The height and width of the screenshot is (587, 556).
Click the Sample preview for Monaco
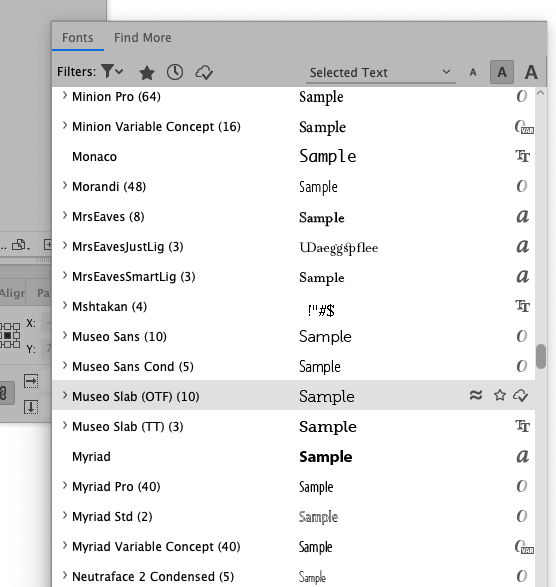point(328,156)
